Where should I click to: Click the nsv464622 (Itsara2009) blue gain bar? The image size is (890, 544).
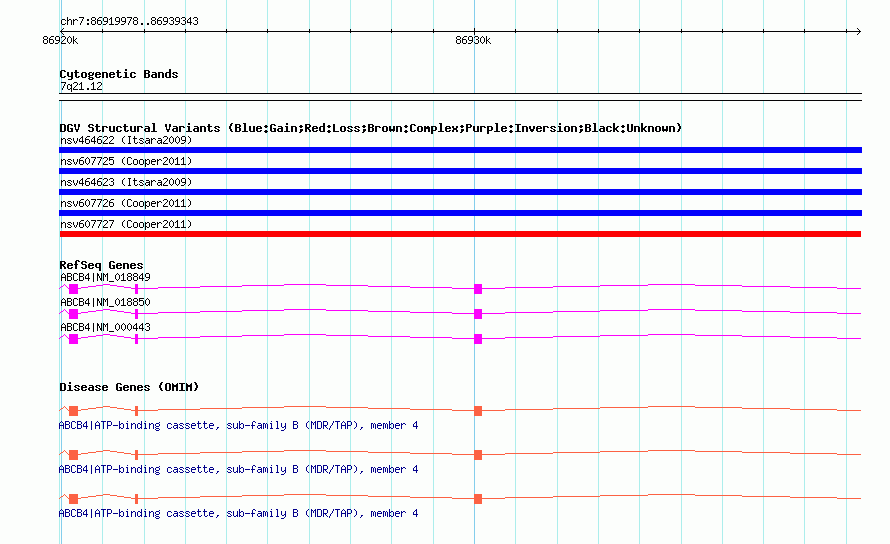(x=460, y=150)
